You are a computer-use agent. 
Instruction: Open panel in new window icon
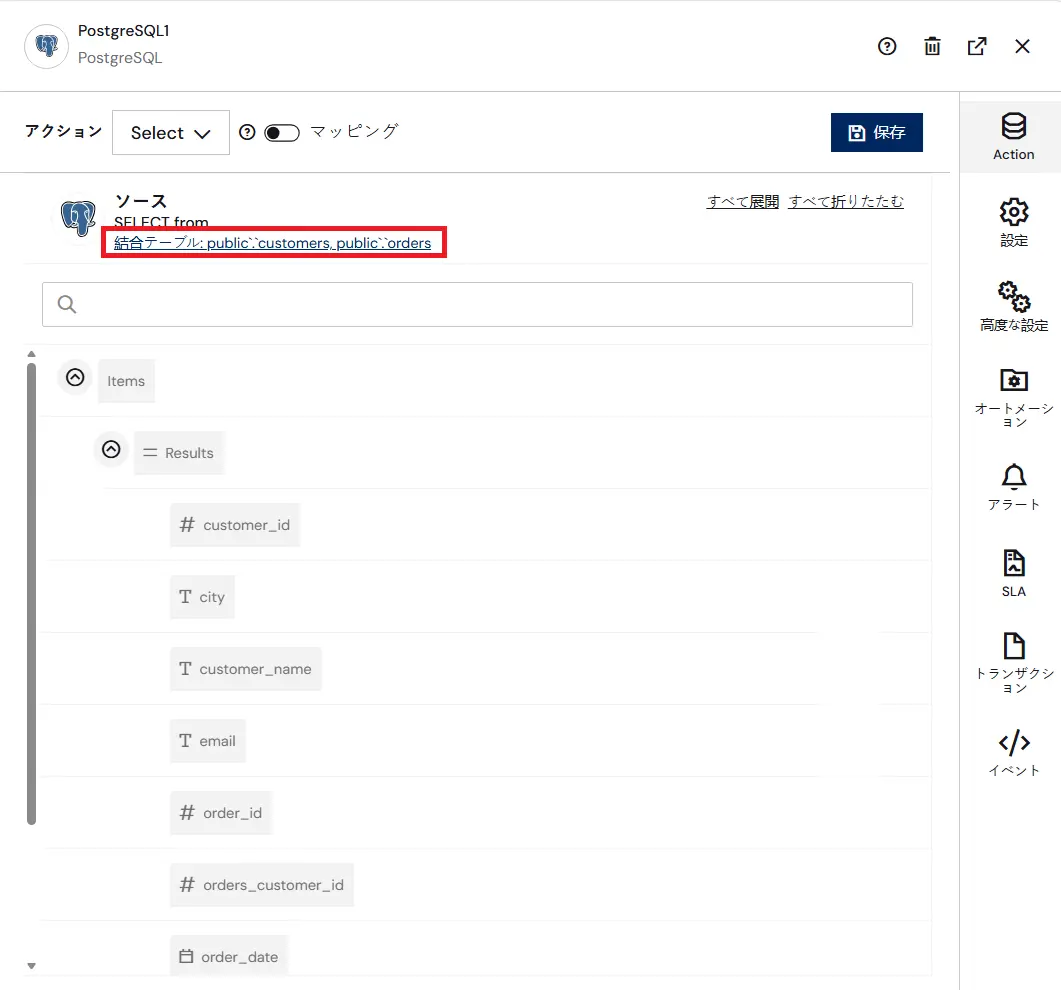click(977, 46)
